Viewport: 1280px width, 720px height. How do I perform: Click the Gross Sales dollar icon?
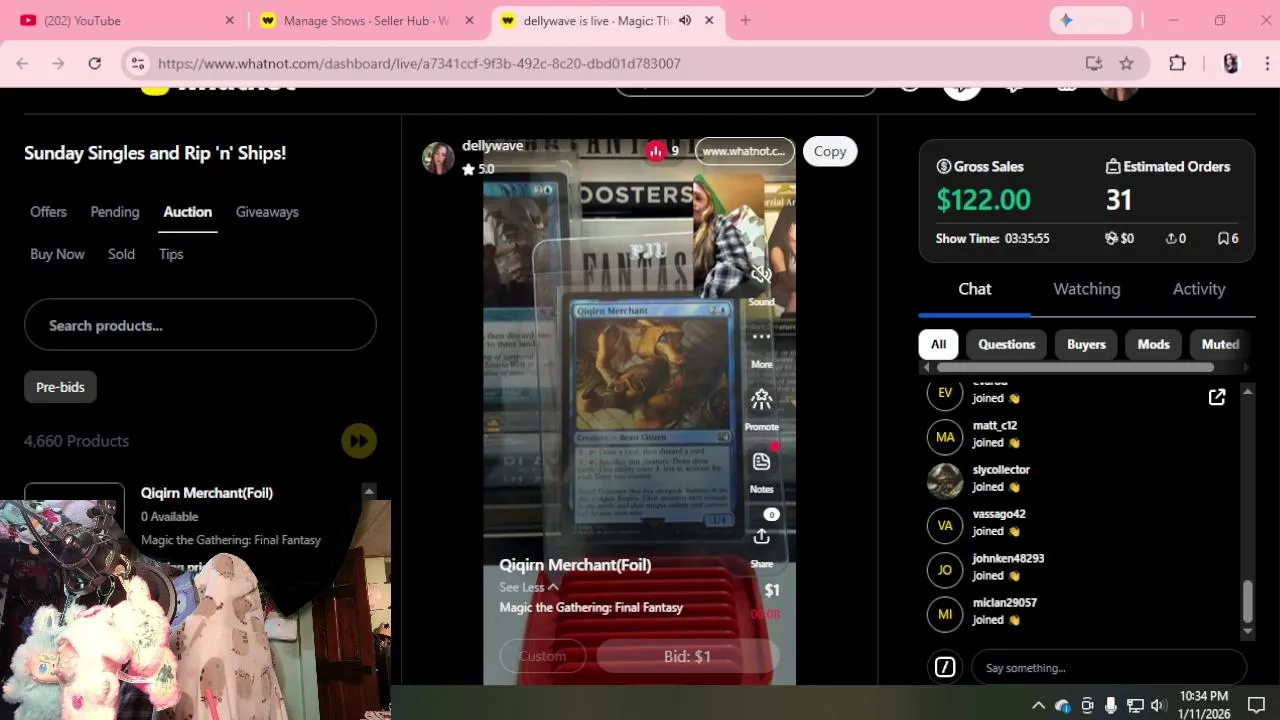coord(943,167)
